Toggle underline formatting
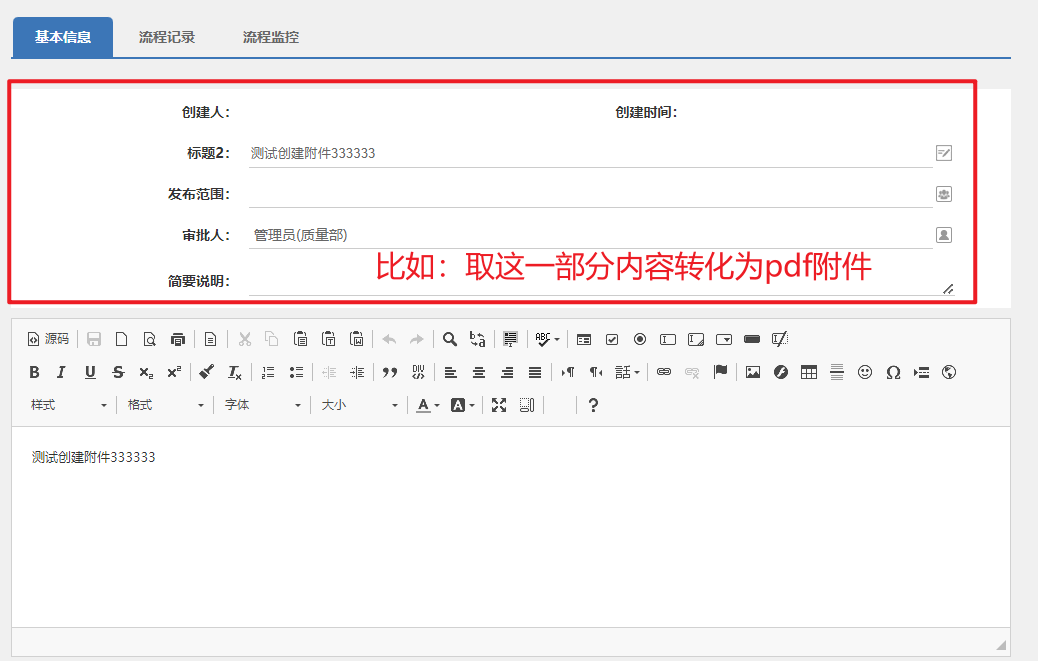1038x661 pixels. [x=90, y=372]
